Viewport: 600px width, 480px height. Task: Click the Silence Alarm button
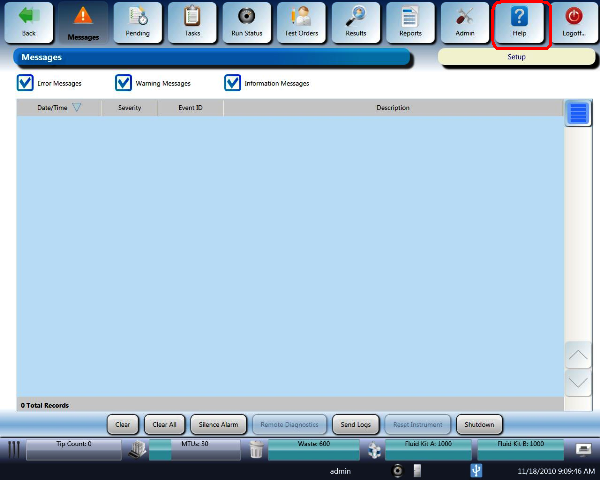click(x=216, y=424)
